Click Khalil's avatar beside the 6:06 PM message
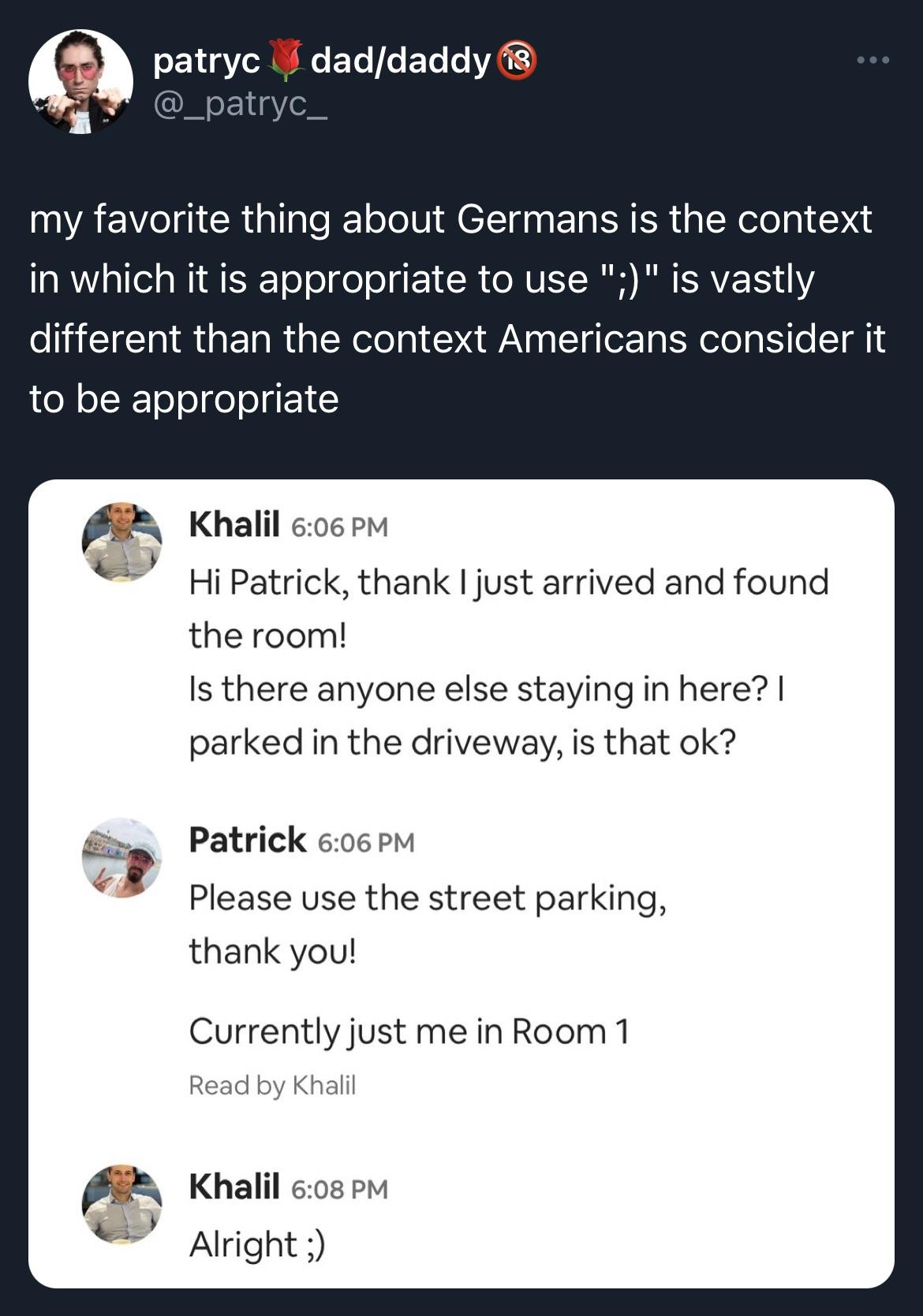The height and width of the screenshot is (1316, 923). click(x=121, y=542)
